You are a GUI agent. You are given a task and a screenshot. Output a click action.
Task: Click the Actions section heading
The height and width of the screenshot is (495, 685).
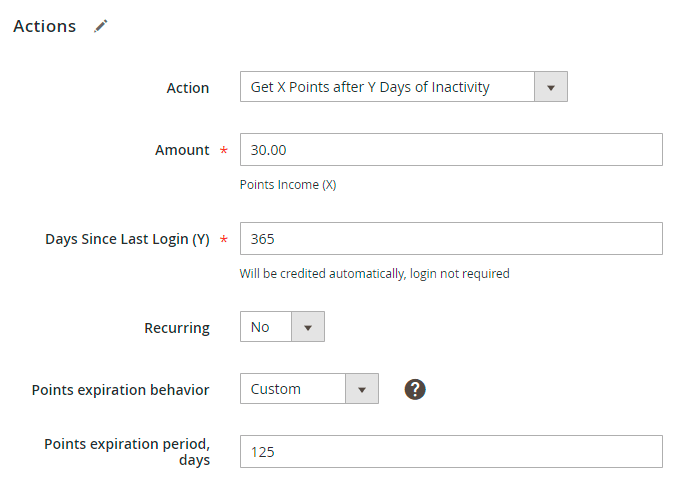(x=45, y=27)
